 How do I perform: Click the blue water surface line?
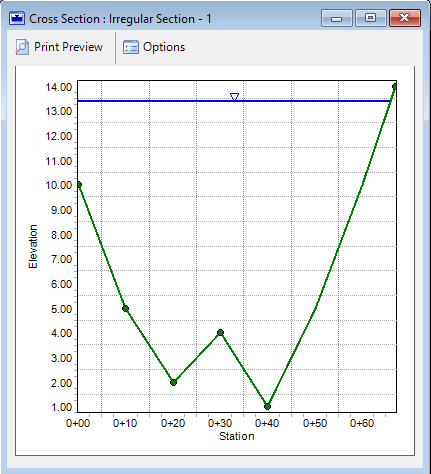click(233, 100)
